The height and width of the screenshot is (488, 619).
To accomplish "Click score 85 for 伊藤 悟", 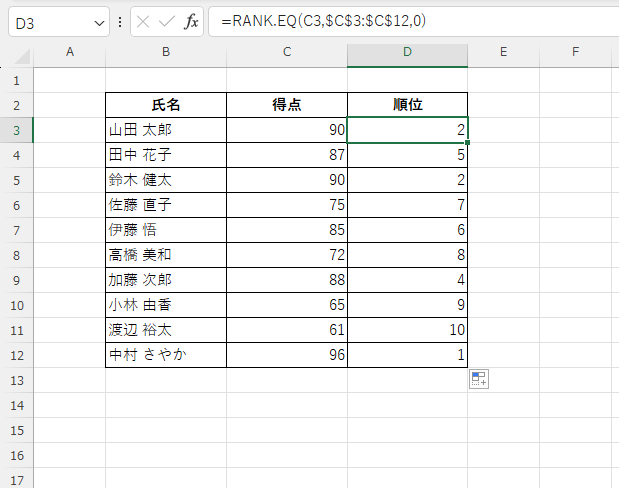I will 287,230.
